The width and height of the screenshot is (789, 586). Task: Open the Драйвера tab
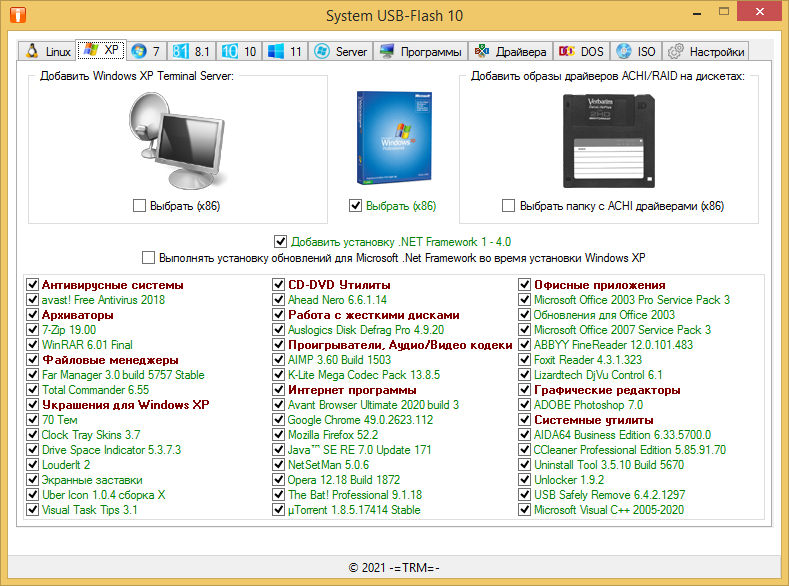pyautogui.click(x=510, y=51)
